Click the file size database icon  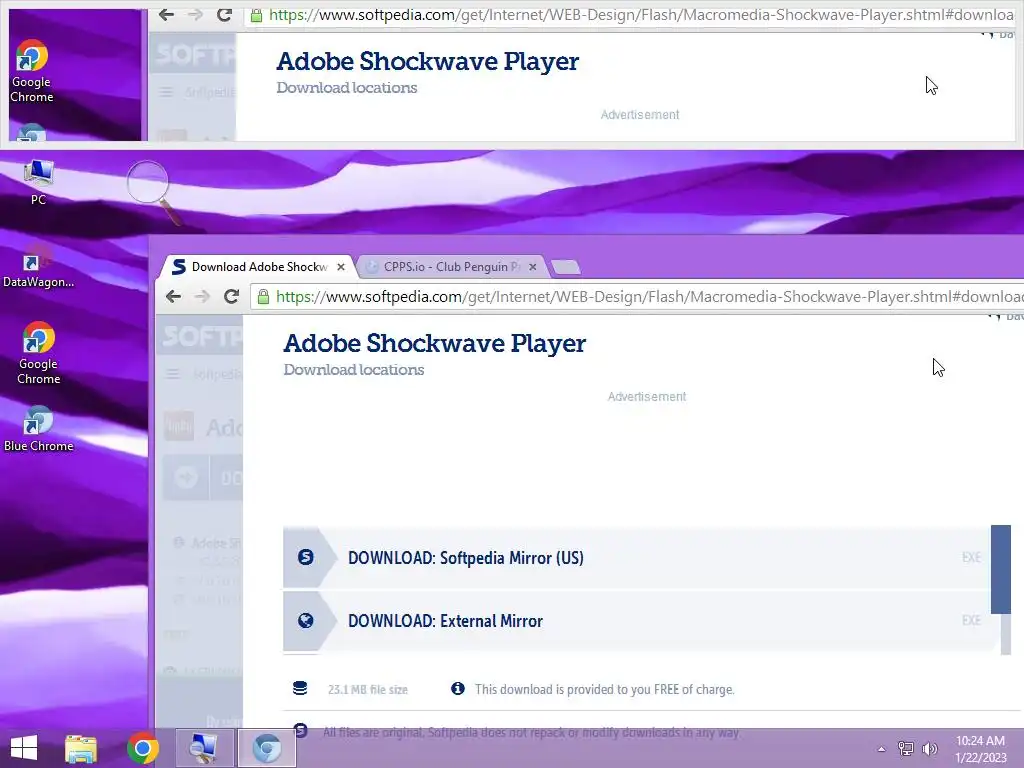point(300,688)
